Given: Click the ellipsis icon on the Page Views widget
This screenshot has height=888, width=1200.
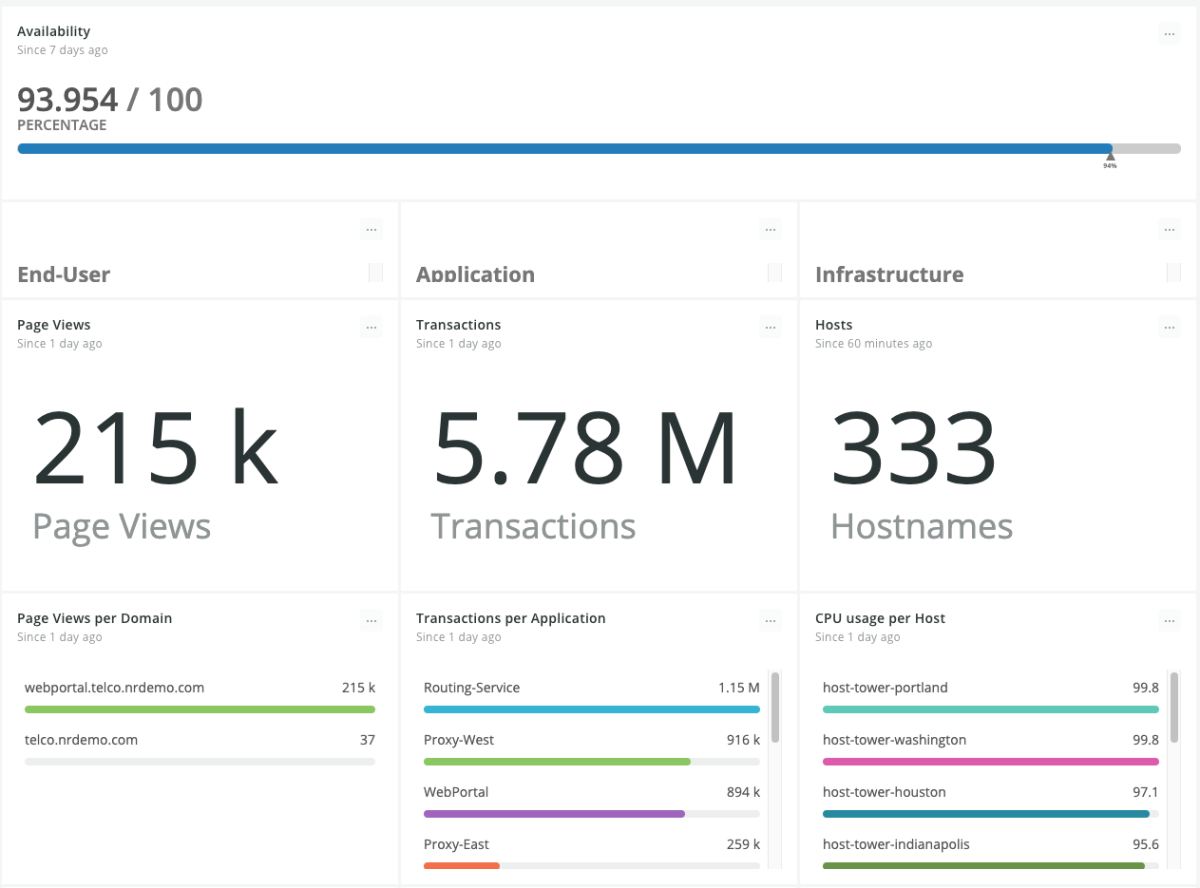Looking at the screenshot, I should pyautogui.click(x=371, y=327).
